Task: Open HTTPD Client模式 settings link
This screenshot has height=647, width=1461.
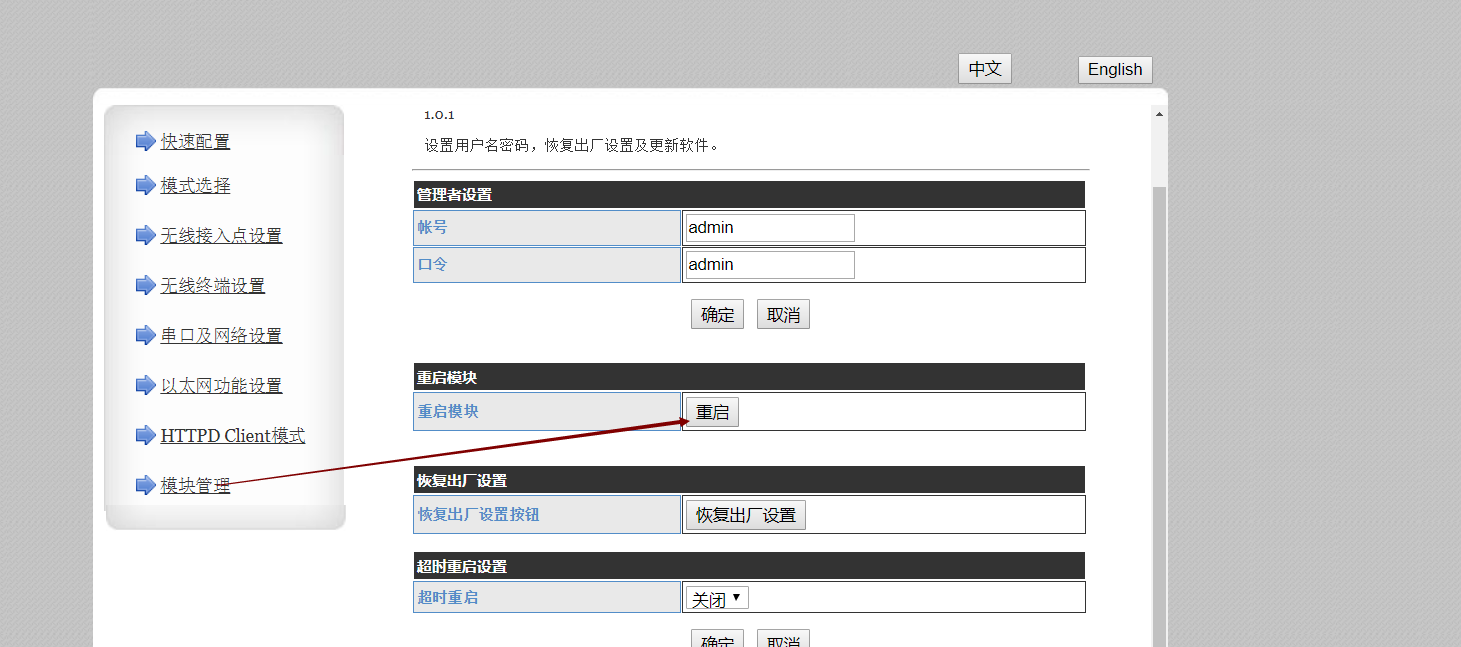Action: click(x=232, y=436)
